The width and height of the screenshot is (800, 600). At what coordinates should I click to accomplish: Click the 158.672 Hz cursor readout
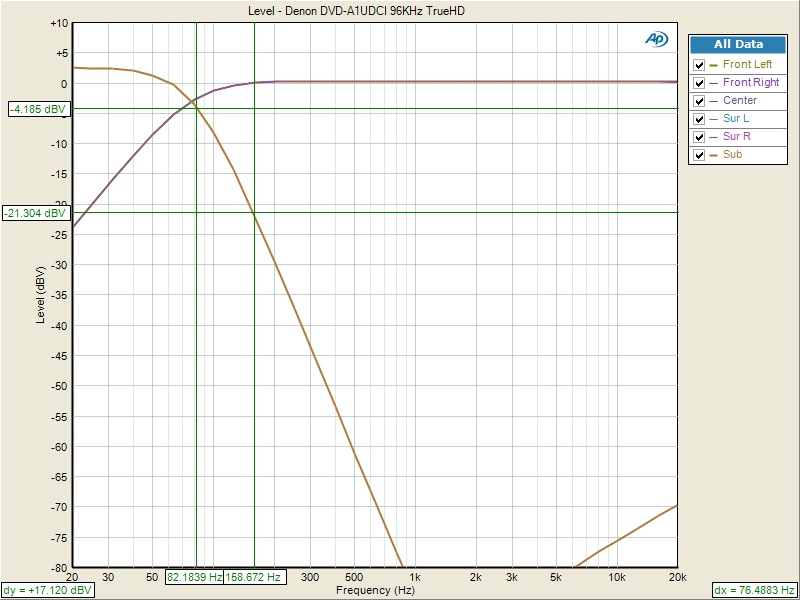point(254,577)
